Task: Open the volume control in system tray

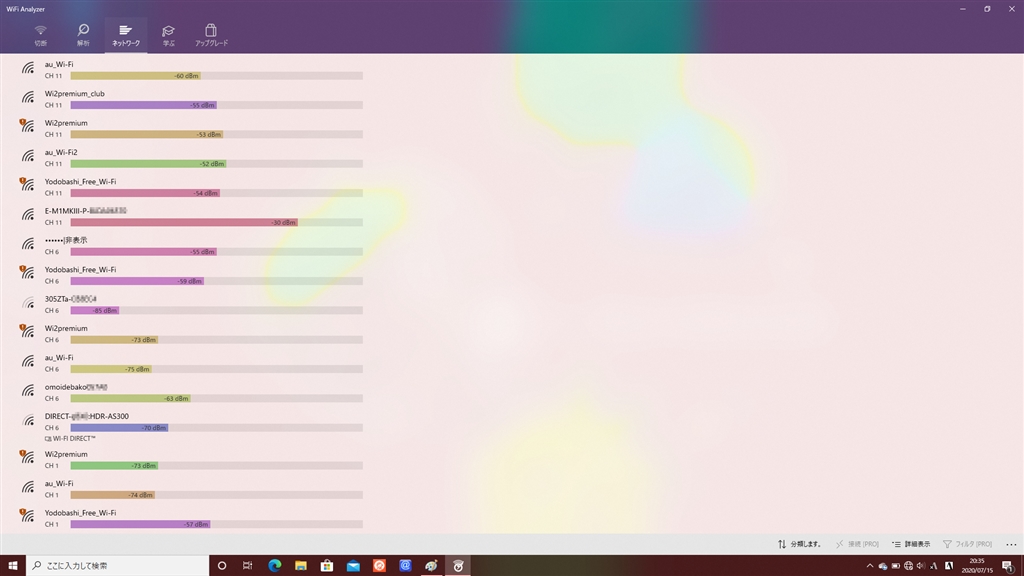Action: click(921, 566)
